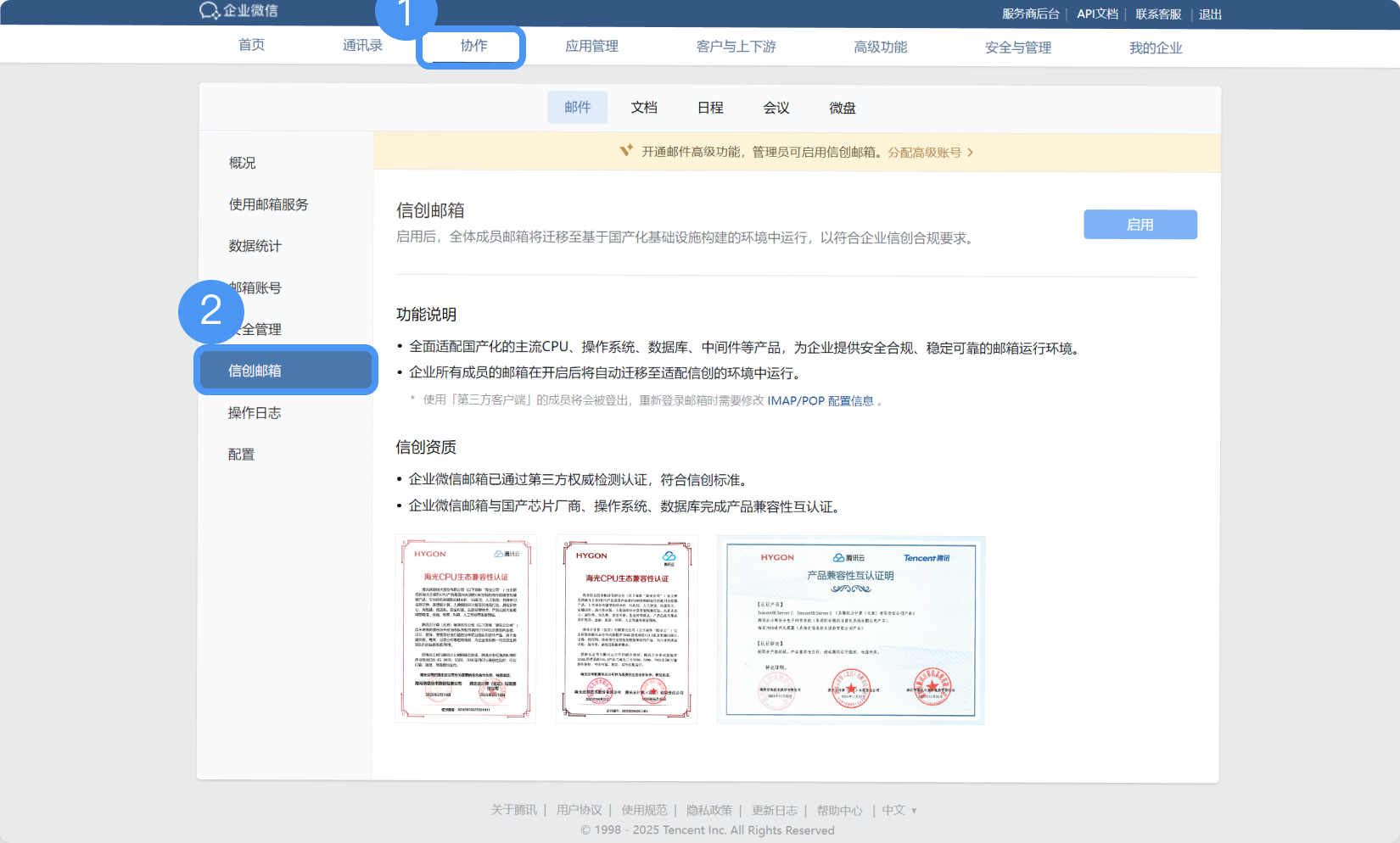Switch to the 文档 tab
This screenshot has height=843, width=1400.
point(644,108)
